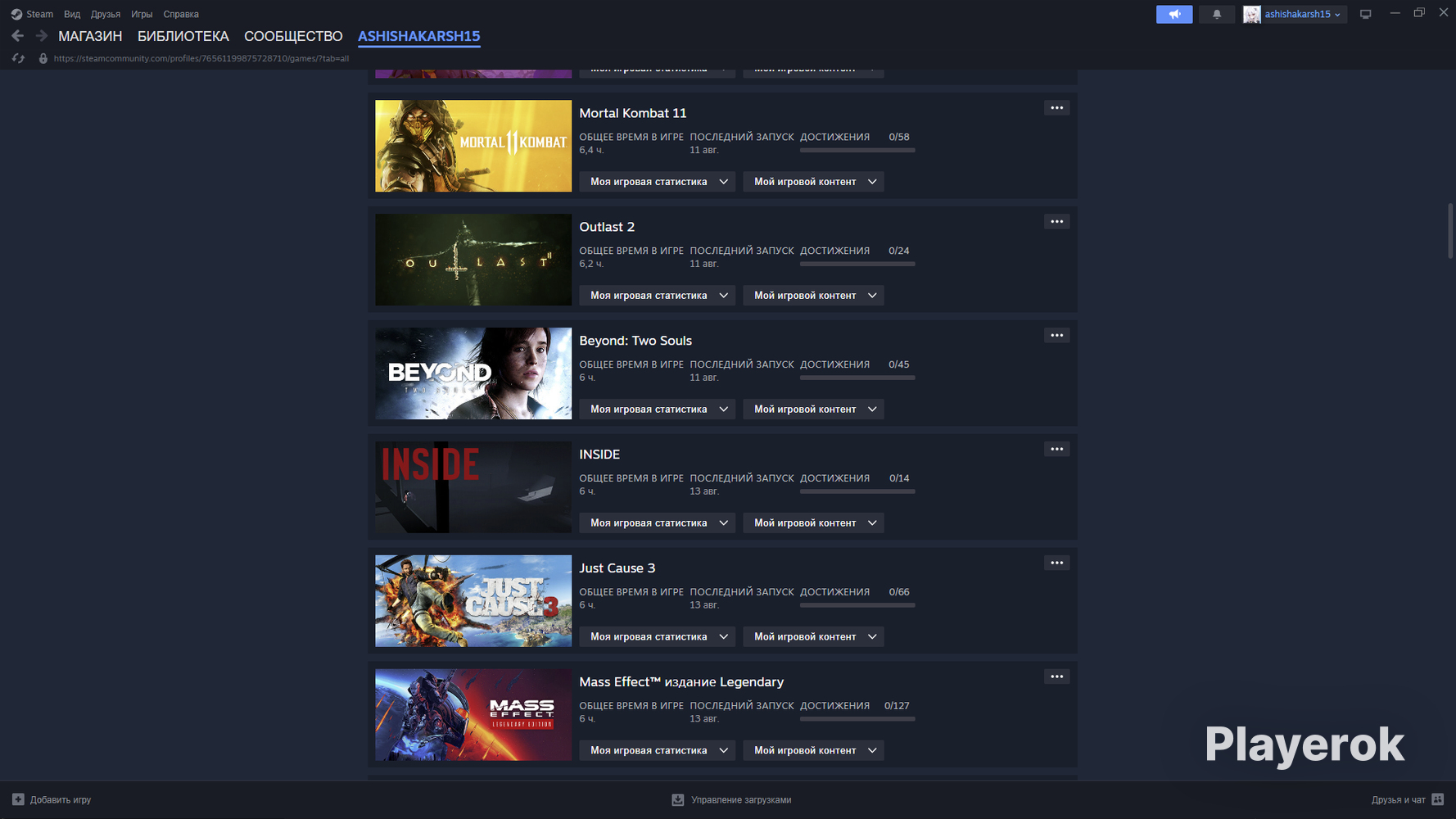The image size is (1456, 819).
Task: Switch to the СООБЩЕСТВО tab
Action: pyautogui.click(x=293, y=36)
